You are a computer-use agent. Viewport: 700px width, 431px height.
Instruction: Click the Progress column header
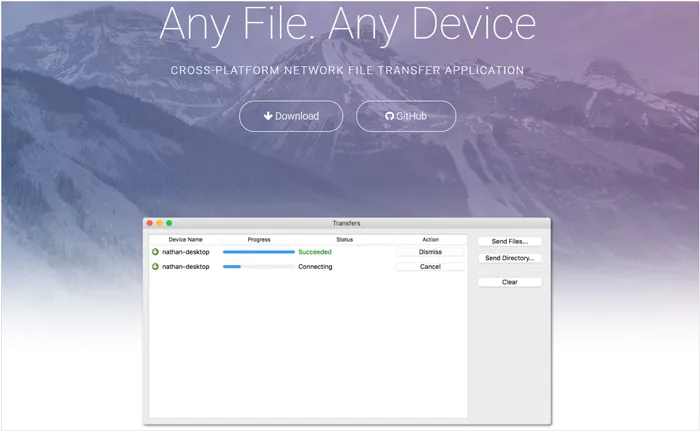click(259, 239)
